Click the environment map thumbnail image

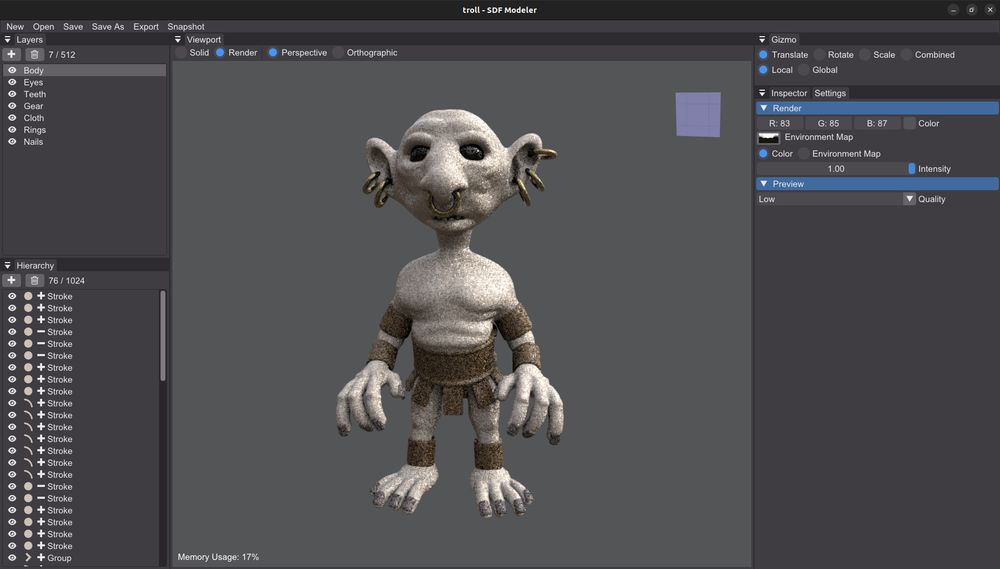(x=768, y=138)
